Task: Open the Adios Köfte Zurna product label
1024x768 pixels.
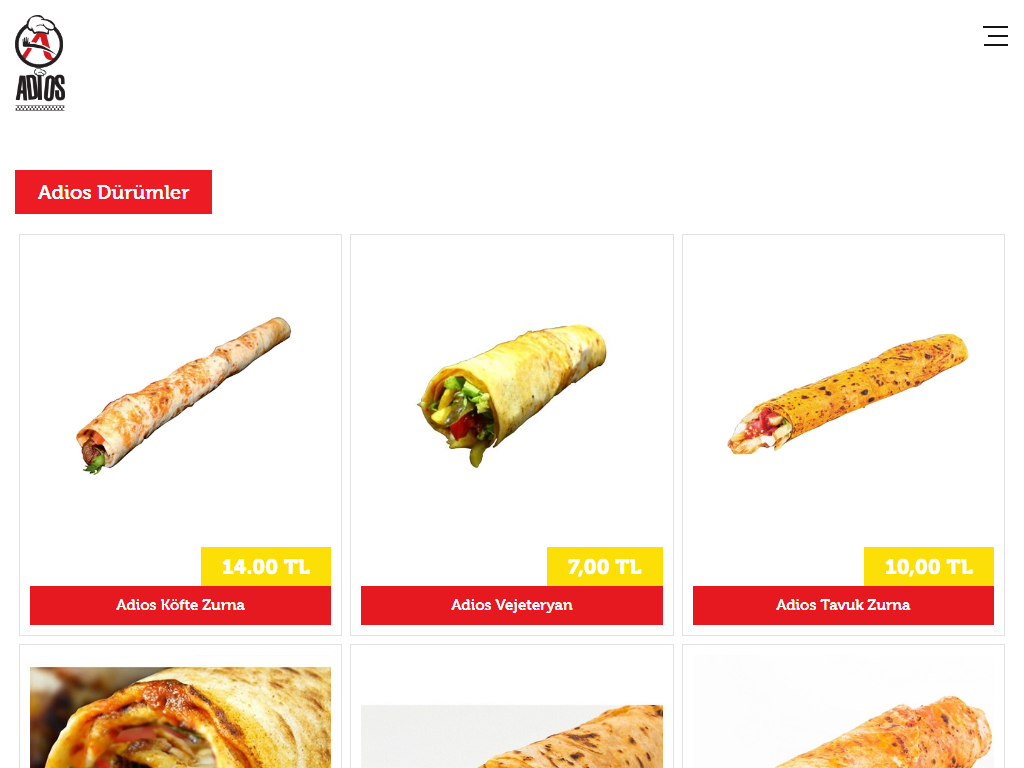Action: coord(180,605)
